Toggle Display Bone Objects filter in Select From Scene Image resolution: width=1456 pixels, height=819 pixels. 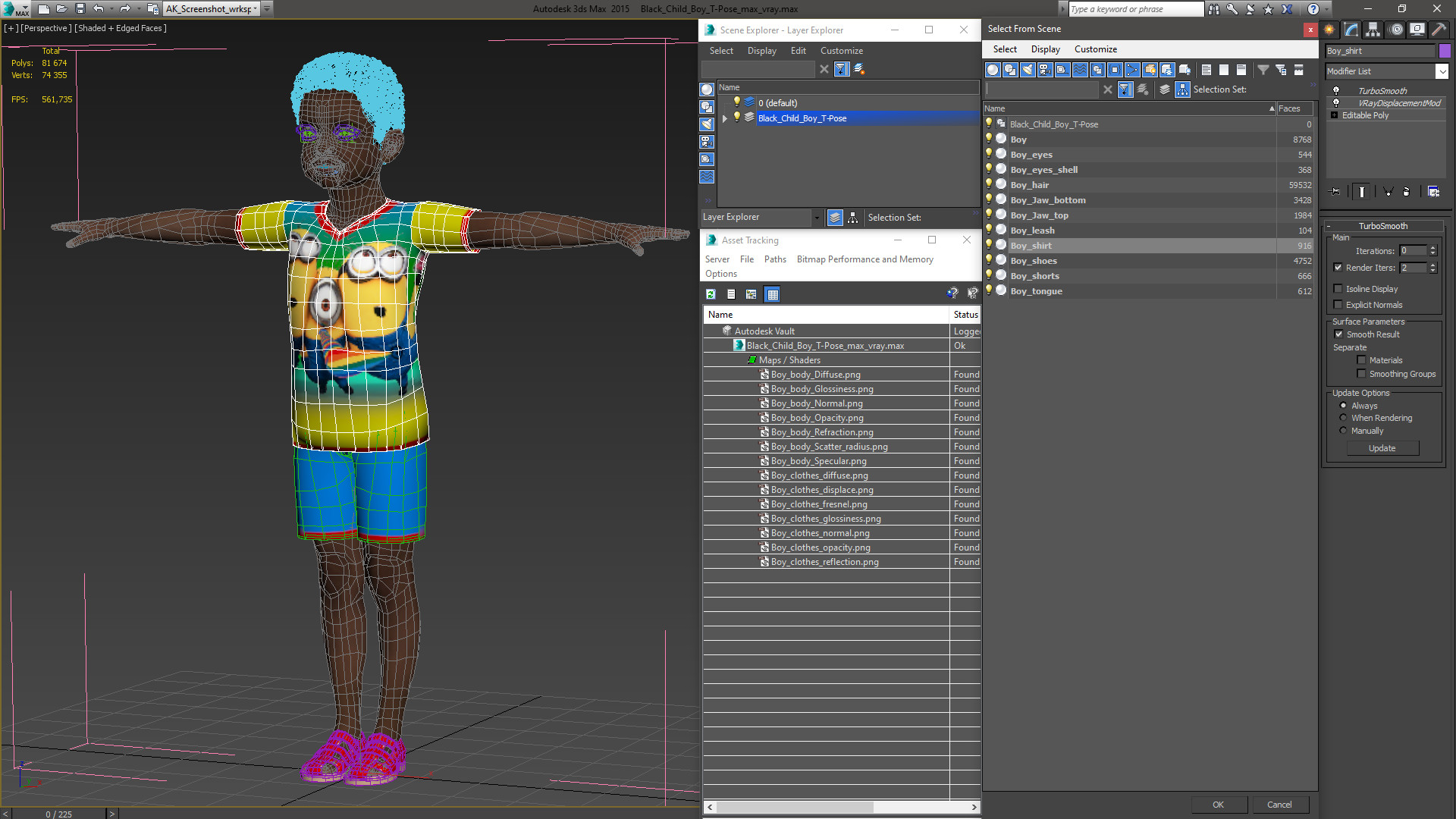1132,70
